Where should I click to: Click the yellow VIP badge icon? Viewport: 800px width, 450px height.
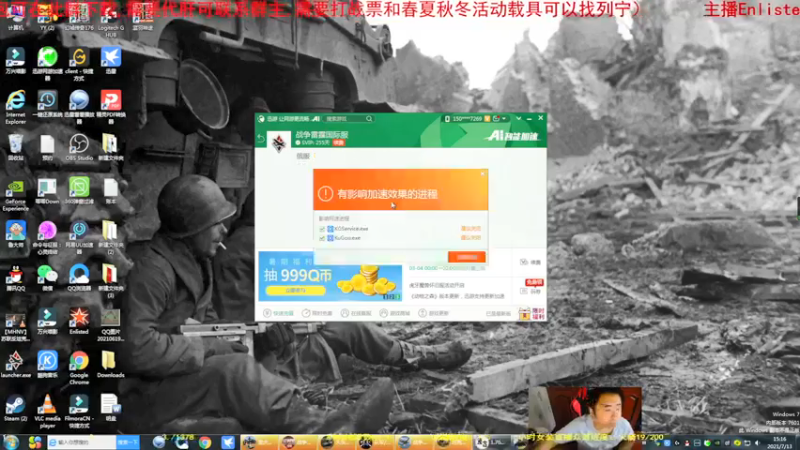click(x=487, y=118)
